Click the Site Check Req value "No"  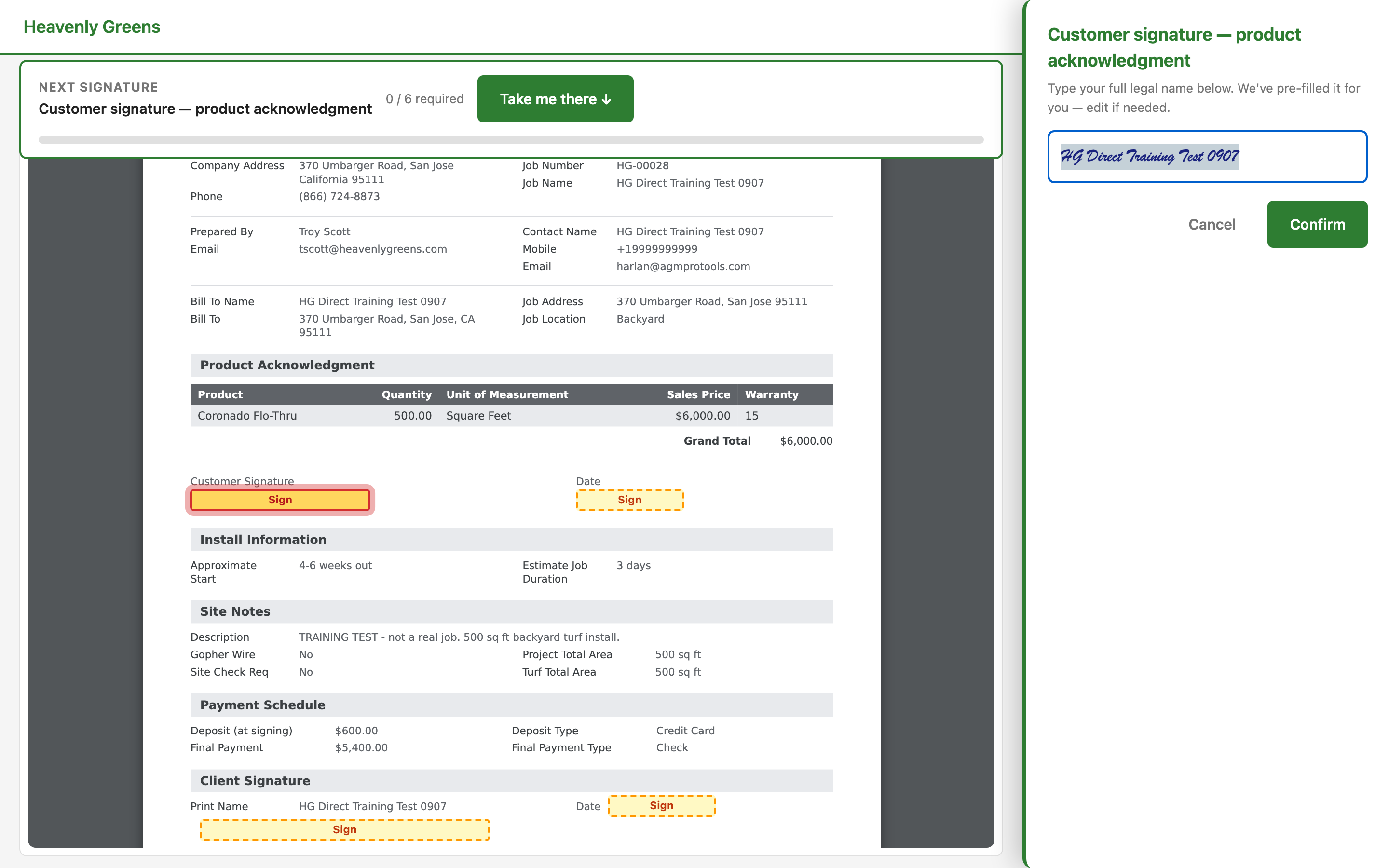[x=306, y=672]
